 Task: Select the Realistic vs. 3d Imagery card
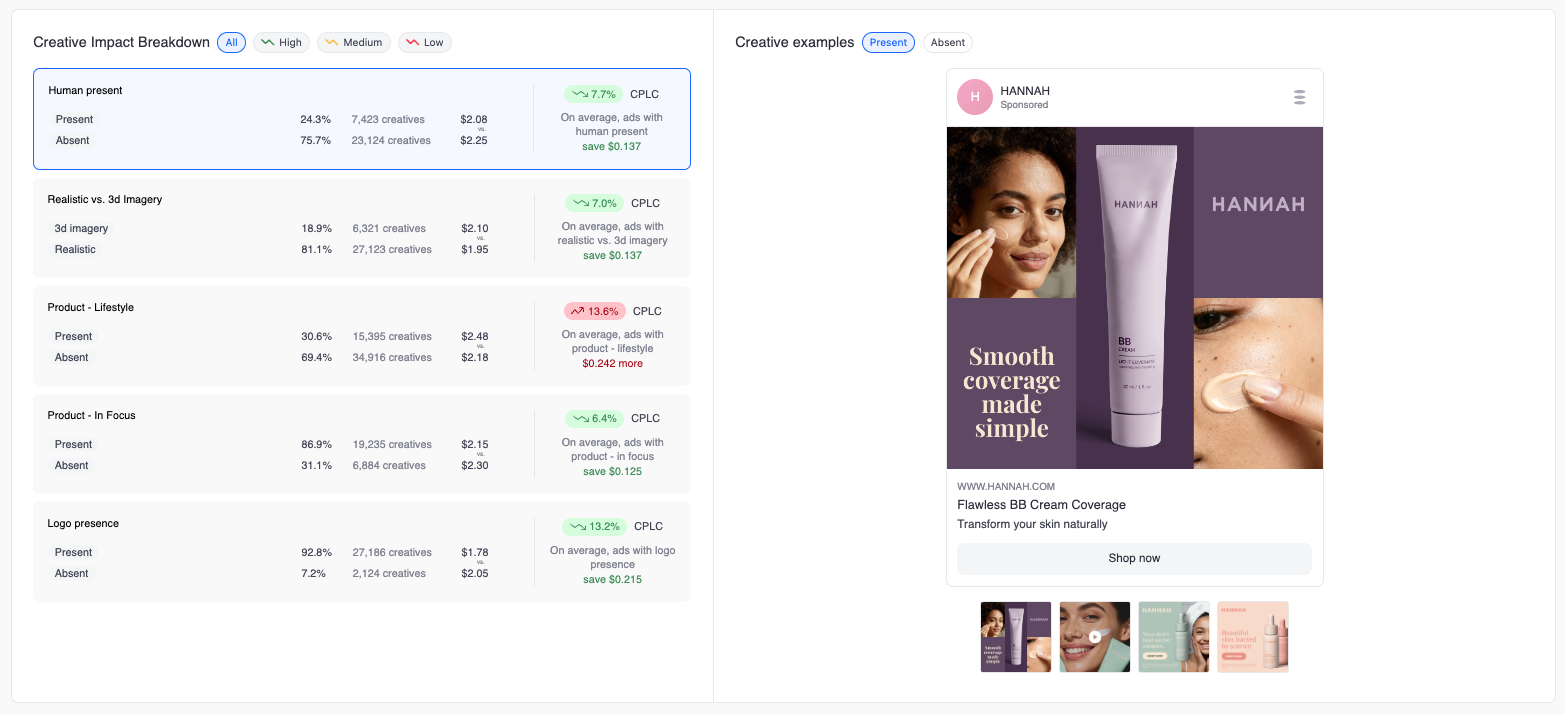(362, 228)
